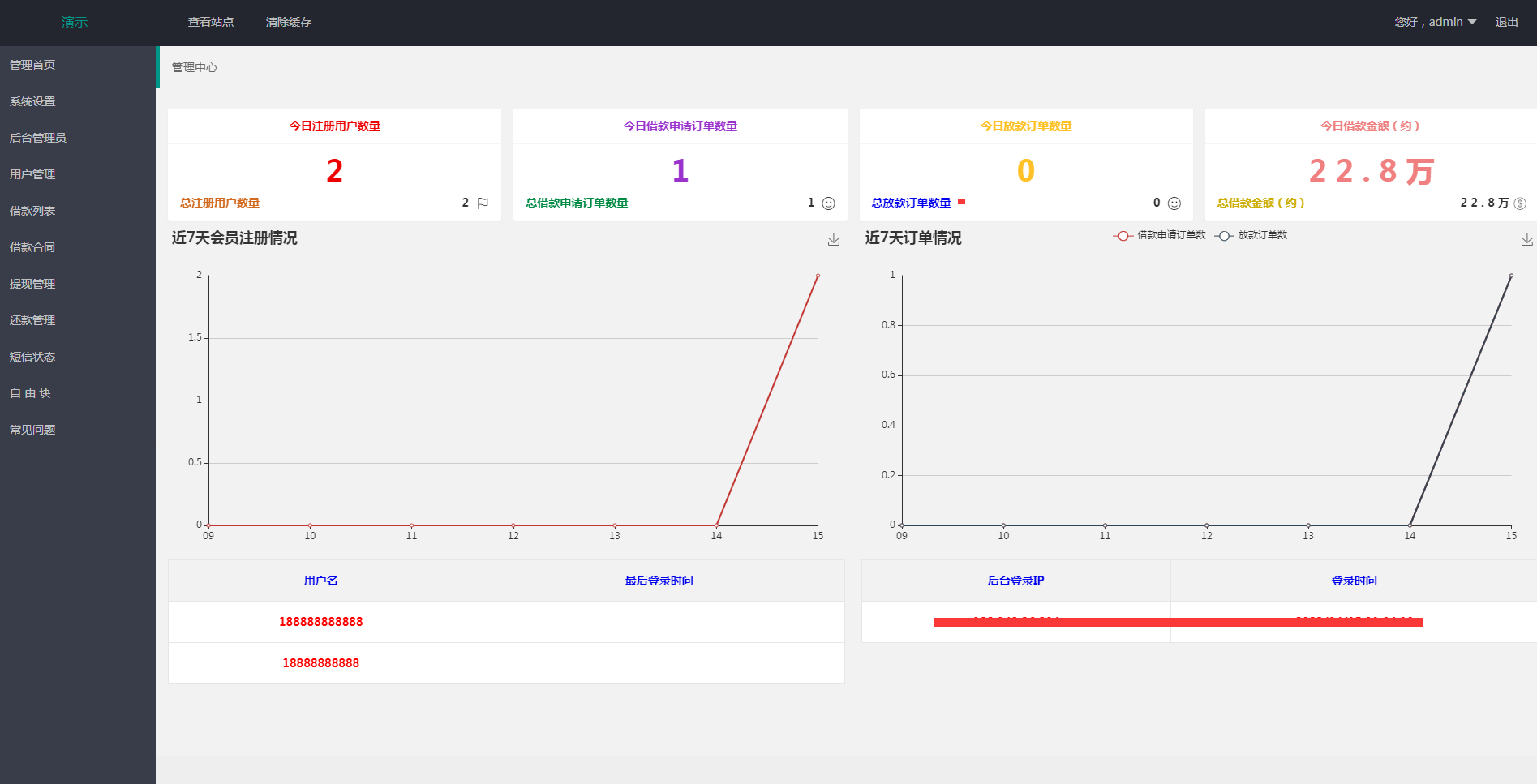Expand the 用户管理 sidebar menu
This screenshot has height=784, width=1537.
(32, 174)
